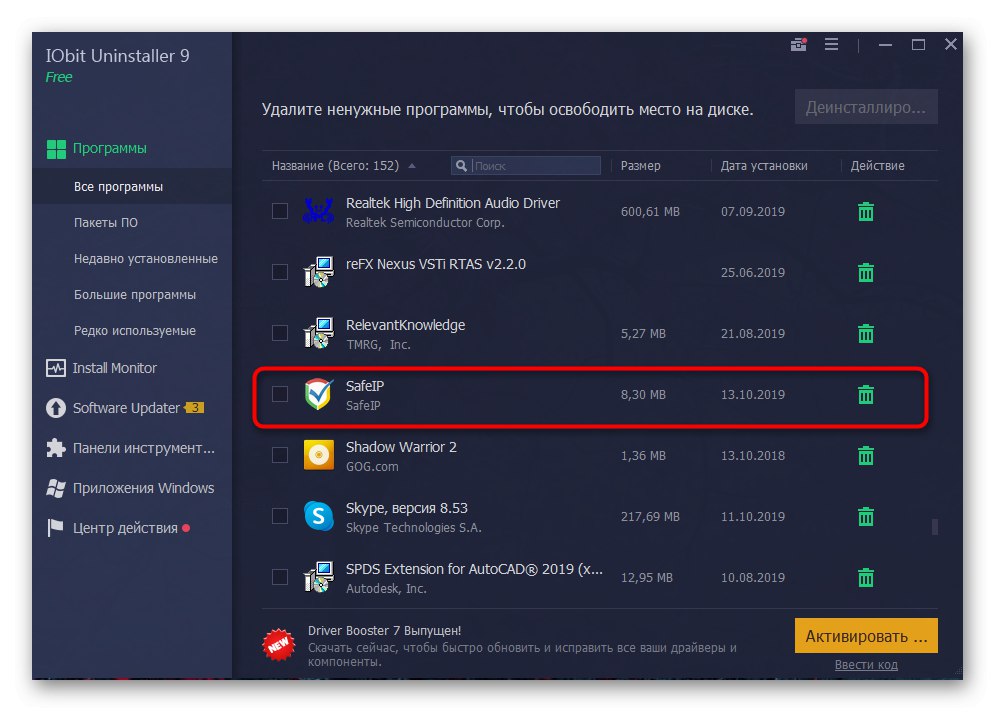995x712 pixels.
Task: Click the Realtek crab program icon
Action: tap(319, 211)
